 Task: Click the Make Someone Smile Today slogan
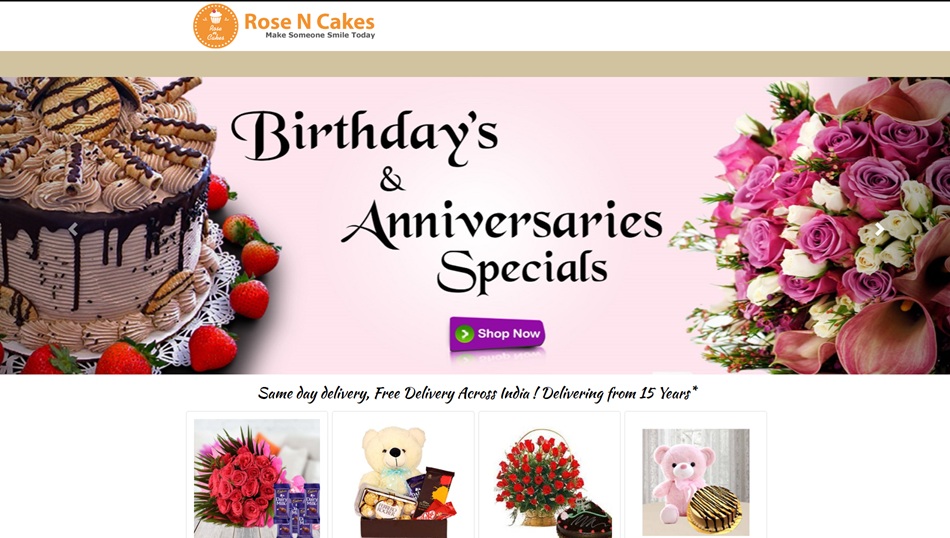pyautogui.click(x=320, y=35)
